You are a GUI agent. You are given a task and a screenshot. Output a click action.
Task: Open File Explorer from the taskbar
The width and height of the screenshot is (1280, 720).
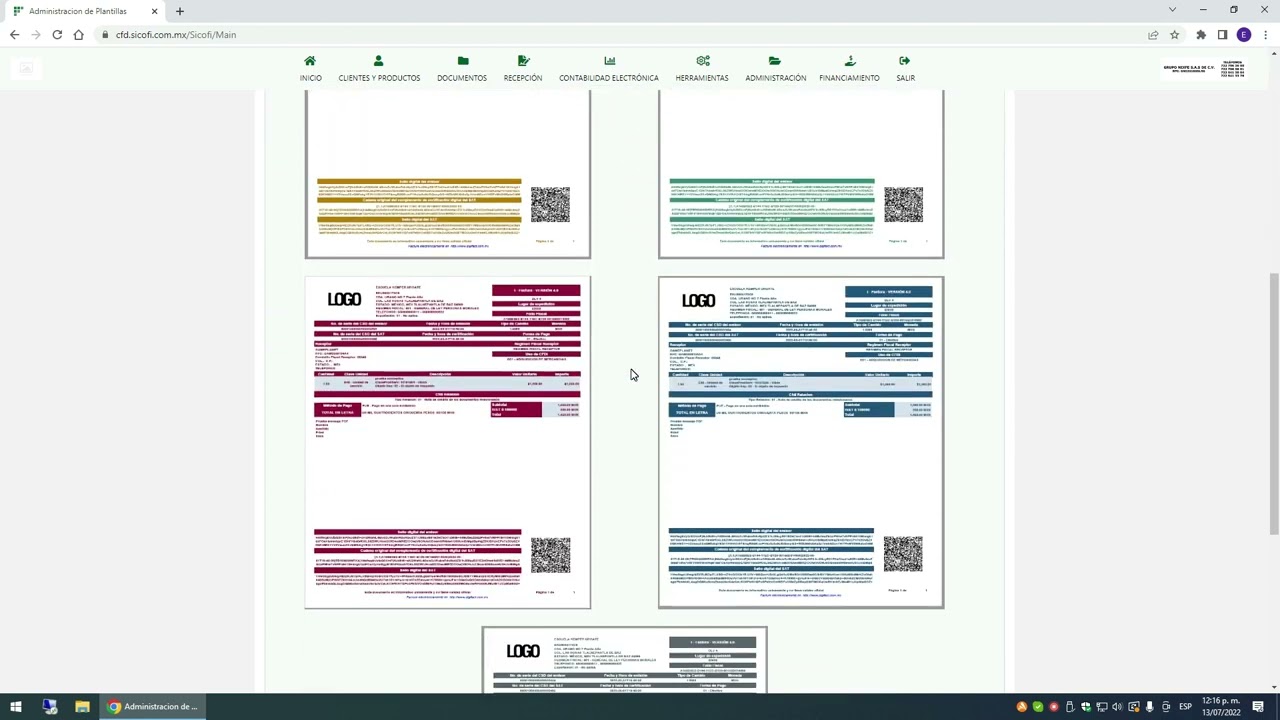[x=82, y=707]
